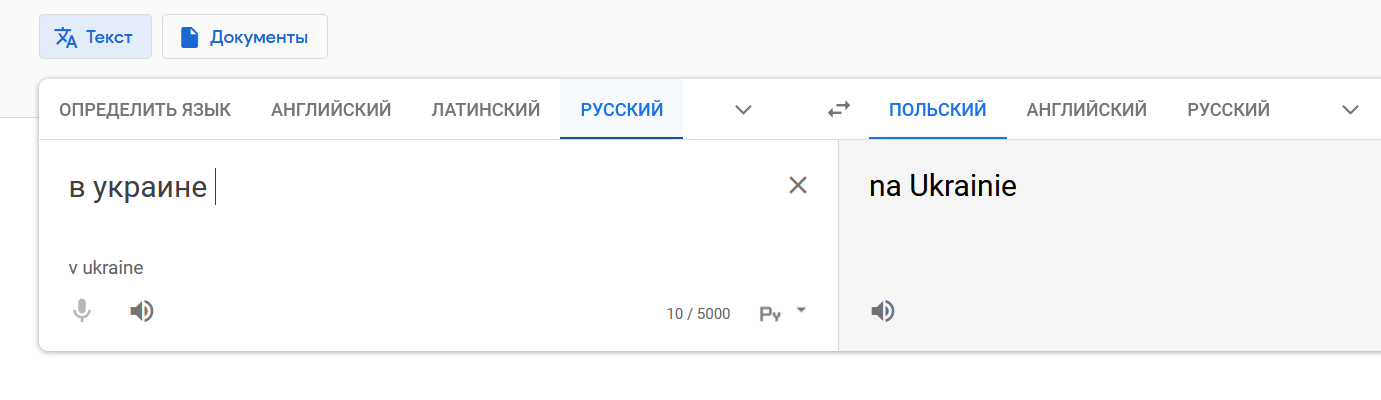The width and height of the screenshot is (1381, 400).
Task: Set target language to Русский
Action: (x=1229, y=110)
